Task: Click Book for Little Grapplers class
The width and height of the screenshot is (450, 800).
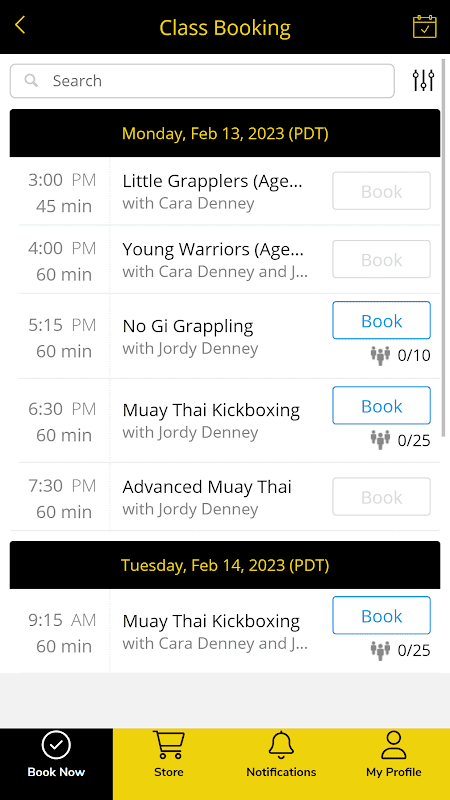Action: 382,191
